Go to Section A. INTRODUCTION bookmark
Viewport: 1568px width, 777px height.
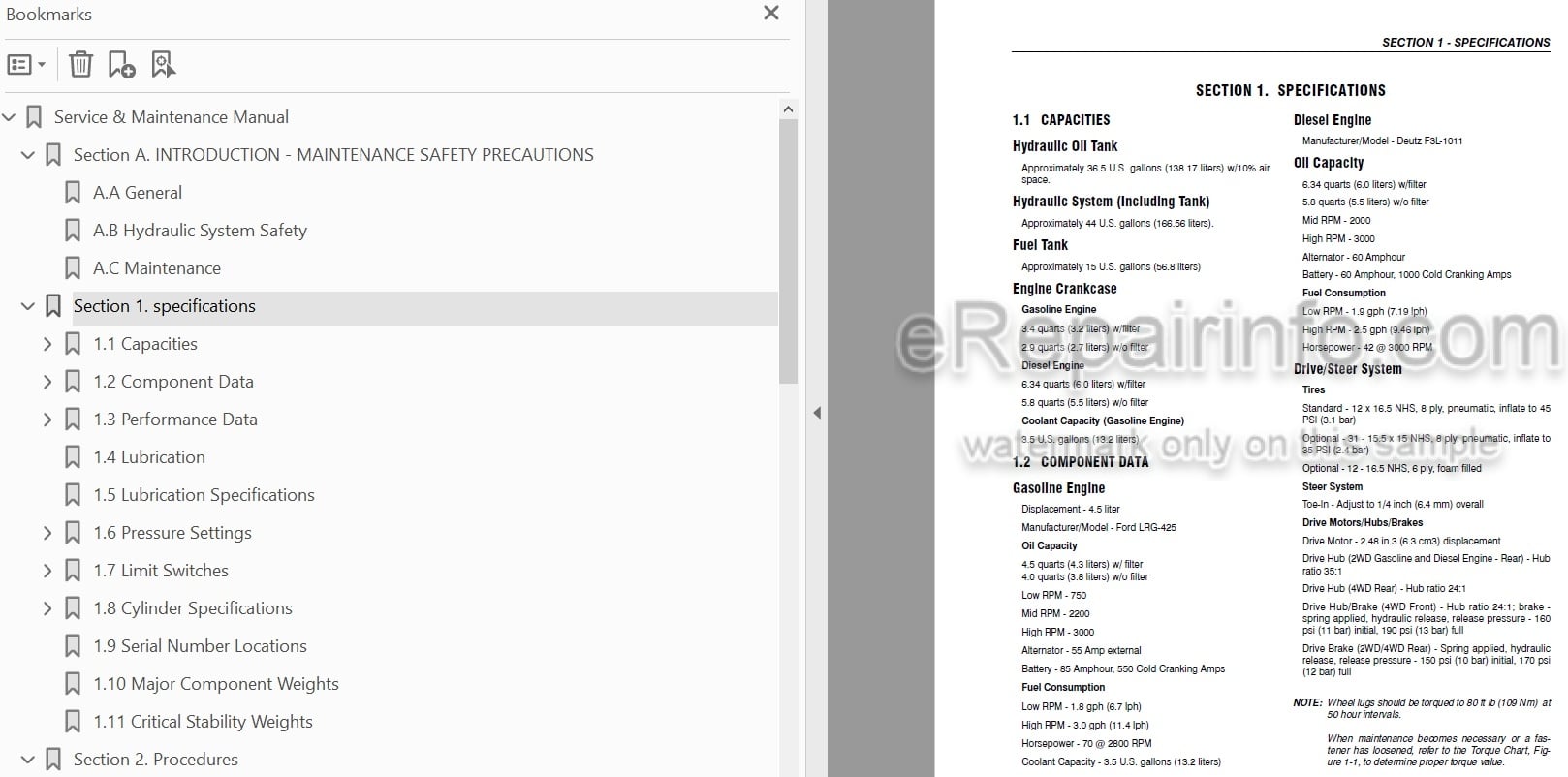[x=333, y=155]
